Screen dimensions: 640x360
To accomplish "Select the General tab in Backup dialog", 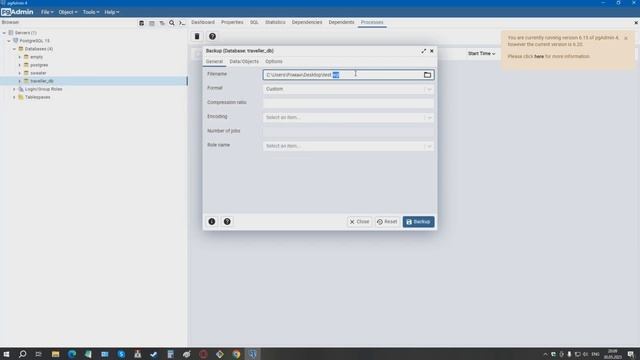I will pos(214,62).
